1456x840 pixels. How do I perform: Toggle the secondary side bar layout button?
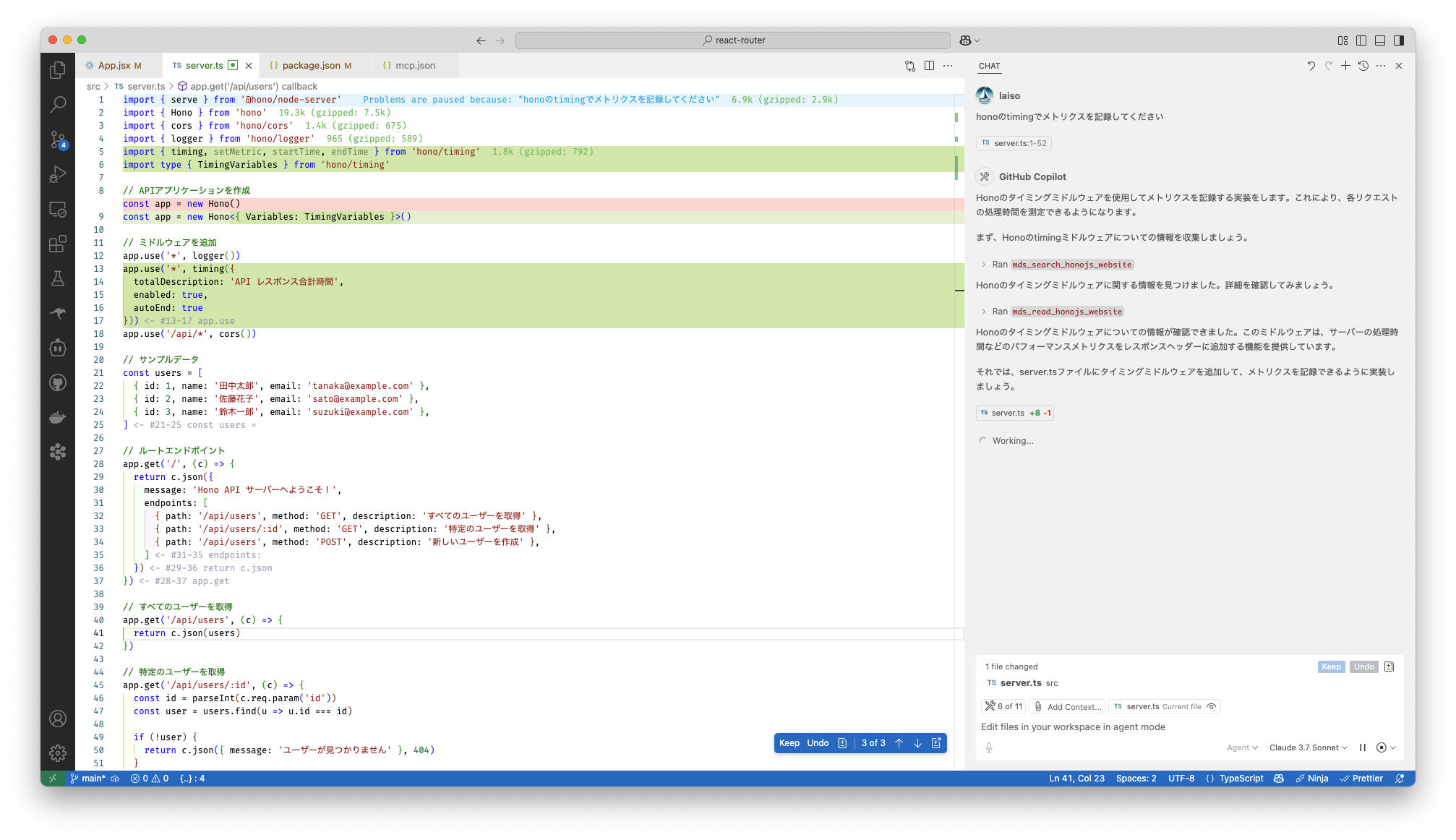tap(1399, 40)
